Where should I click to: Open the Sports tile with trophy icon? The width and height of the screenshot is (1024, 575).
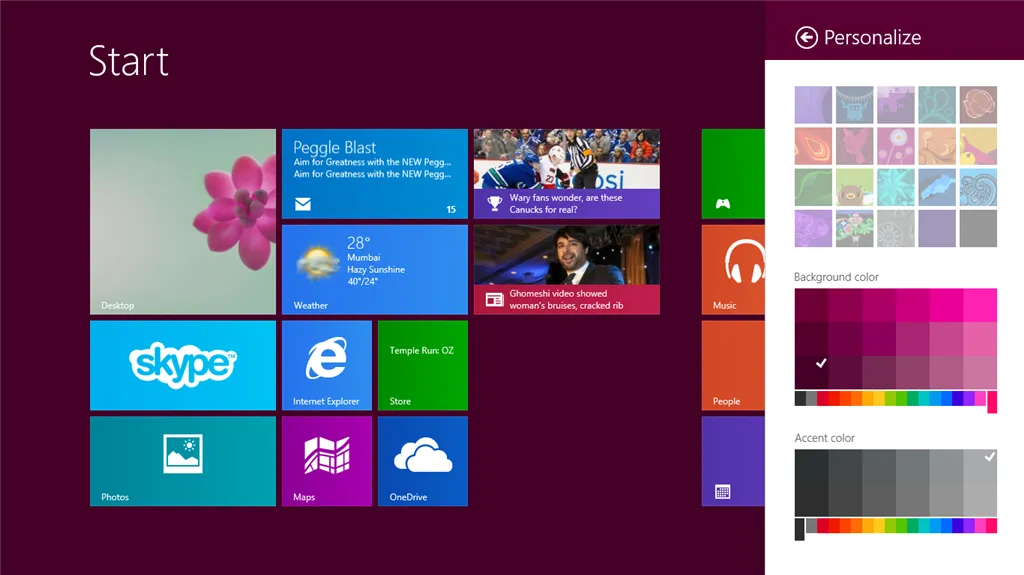coord(567,173)
